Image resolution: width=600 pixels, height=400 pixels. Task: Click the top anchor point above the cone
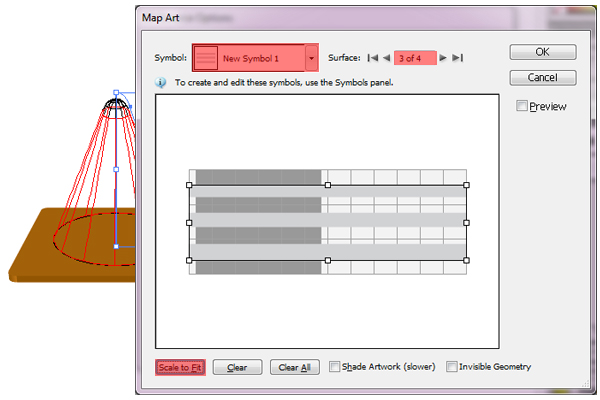[116, 93]
